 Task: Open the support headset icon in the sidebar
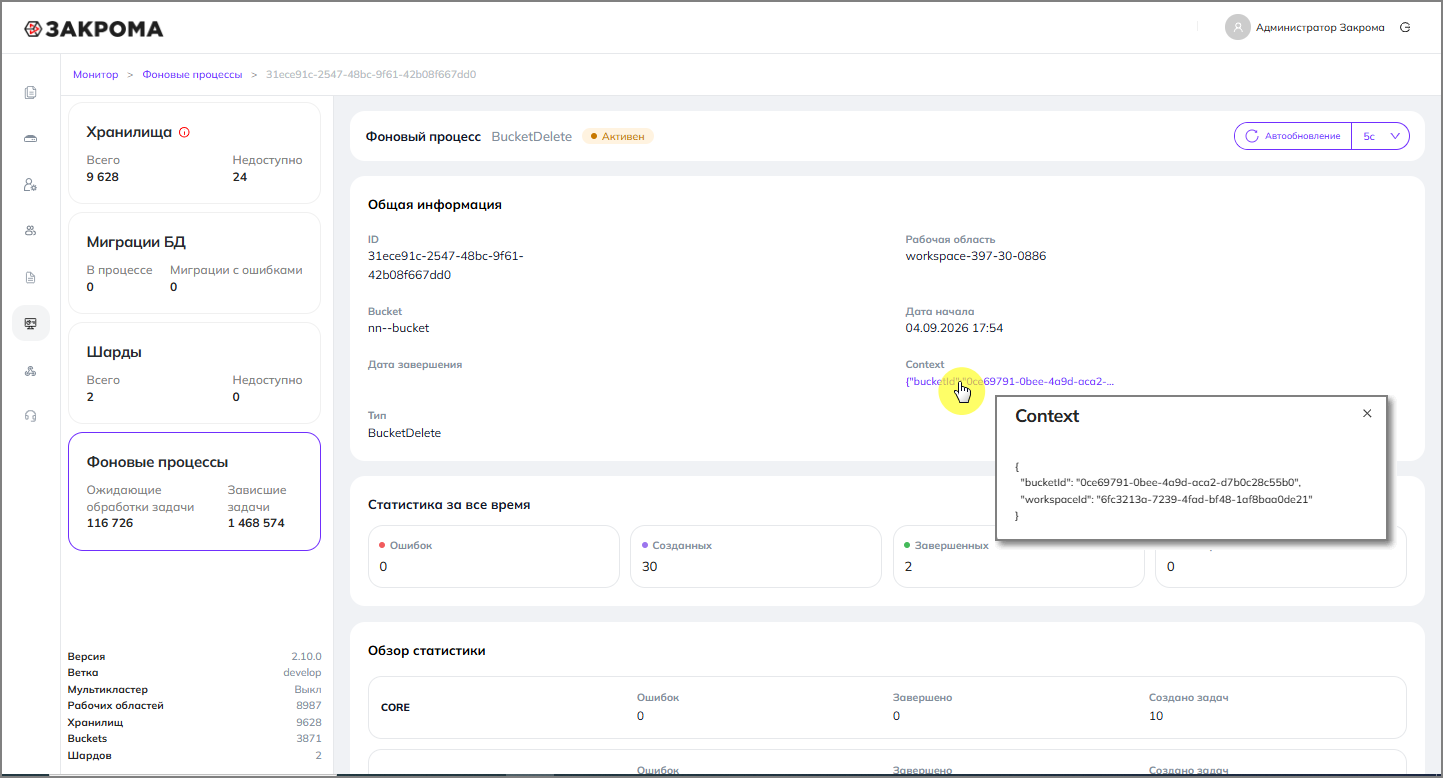coord(30,416)
